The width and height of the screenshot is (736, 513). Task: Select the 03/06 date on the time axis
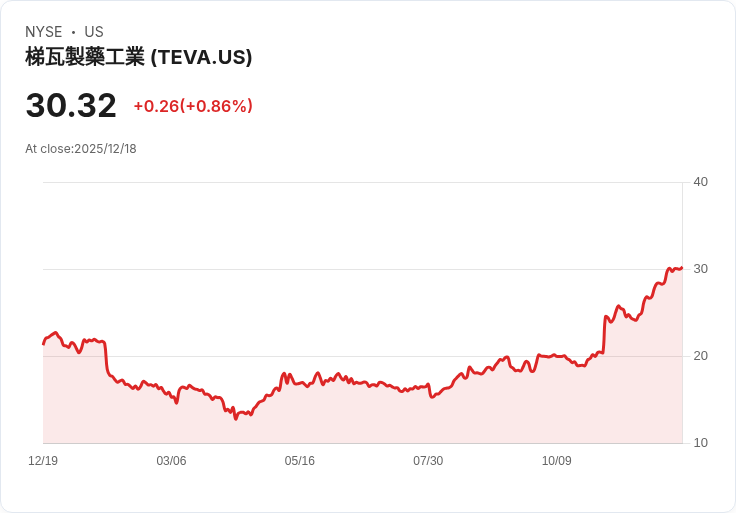(171, 461)
